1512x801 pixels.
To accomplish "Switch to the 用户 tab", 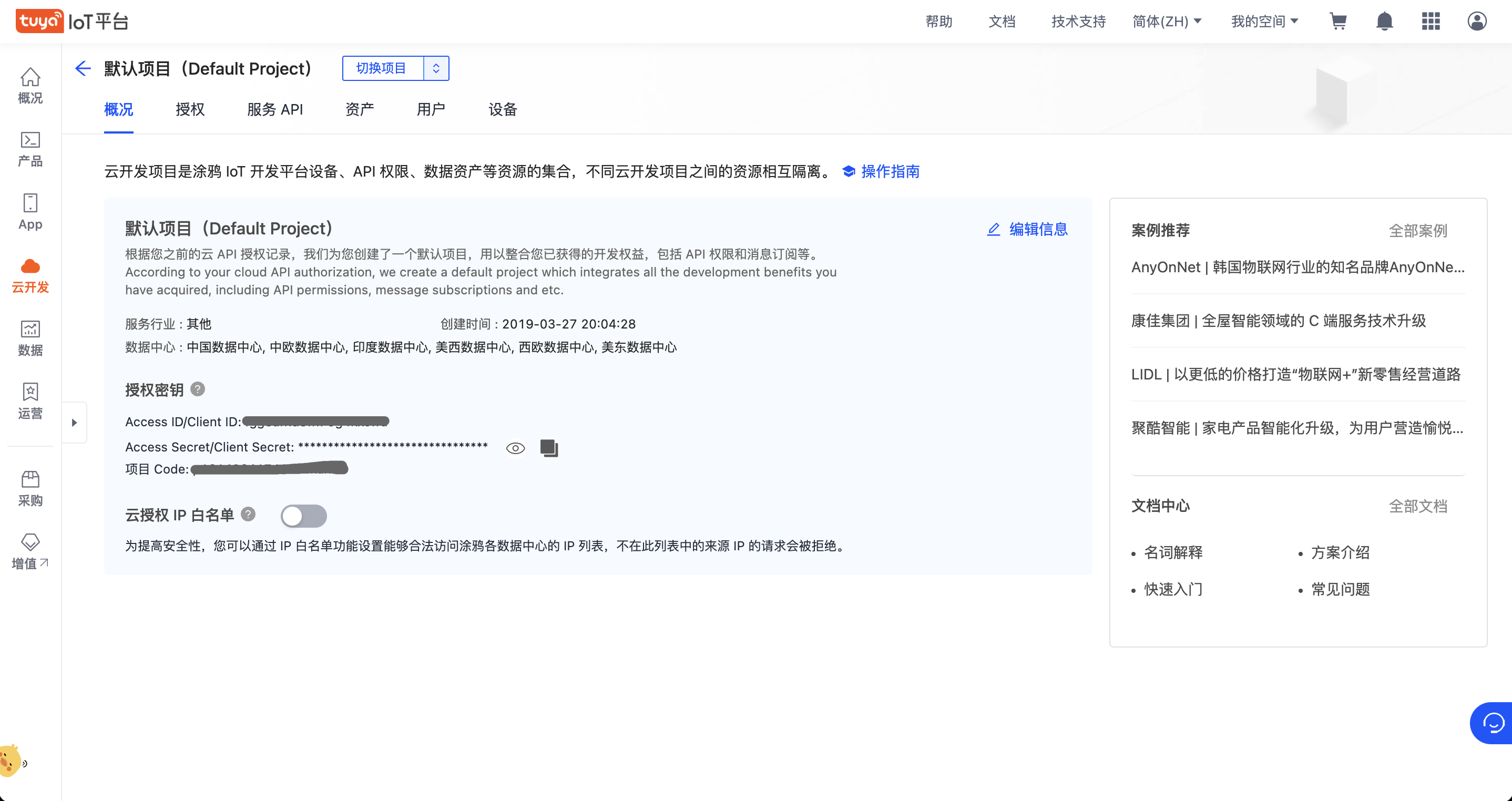I will 431,109.
